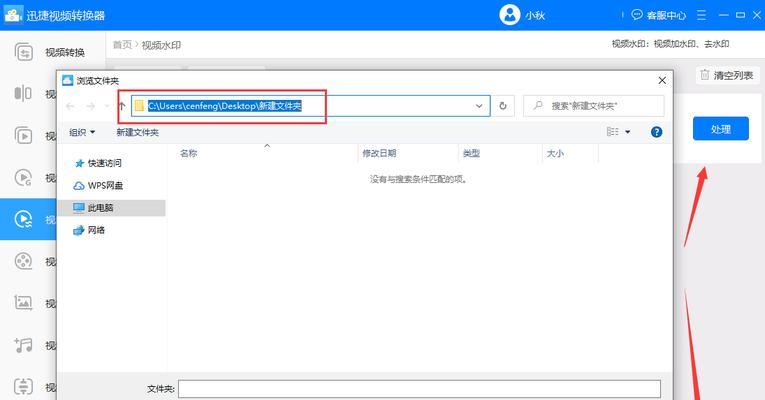Refresh the current folder view
Viewport: 765px width, 400px height.
click(503, 106)
